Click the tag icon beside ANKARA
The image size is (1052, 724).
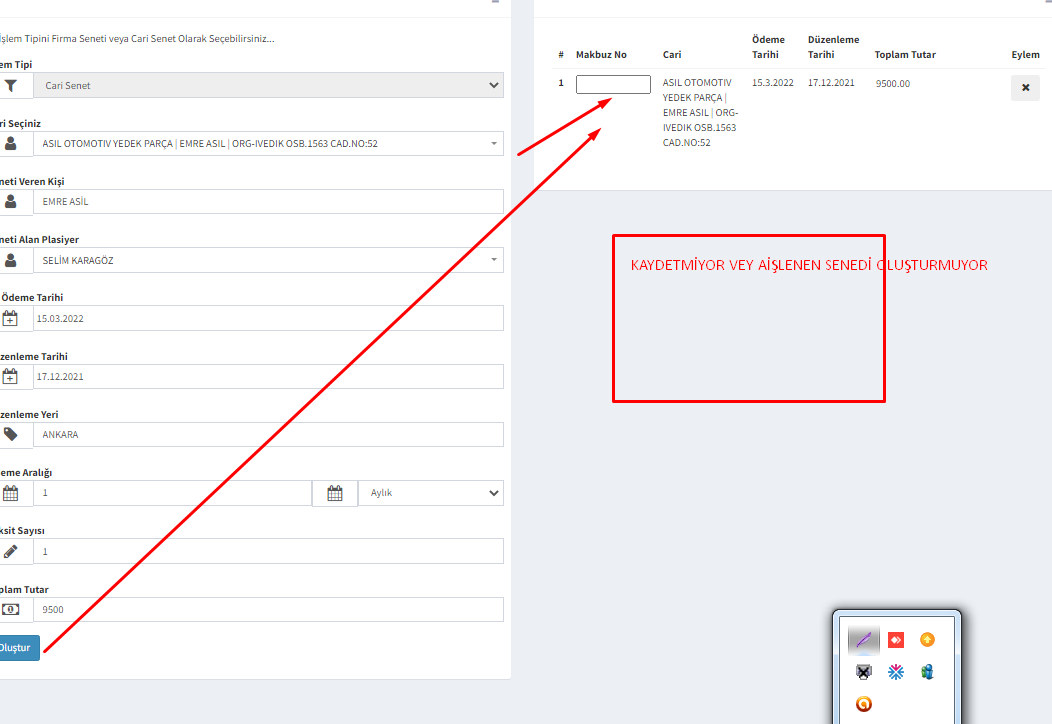(x=11, y=435)
